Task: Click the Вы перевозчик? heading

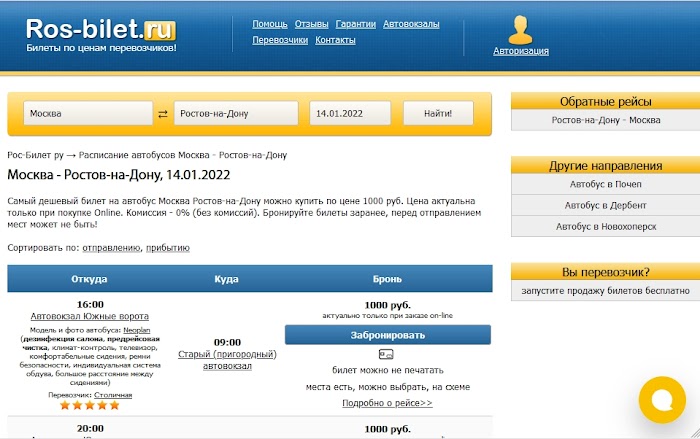Action: click(606, 272)
